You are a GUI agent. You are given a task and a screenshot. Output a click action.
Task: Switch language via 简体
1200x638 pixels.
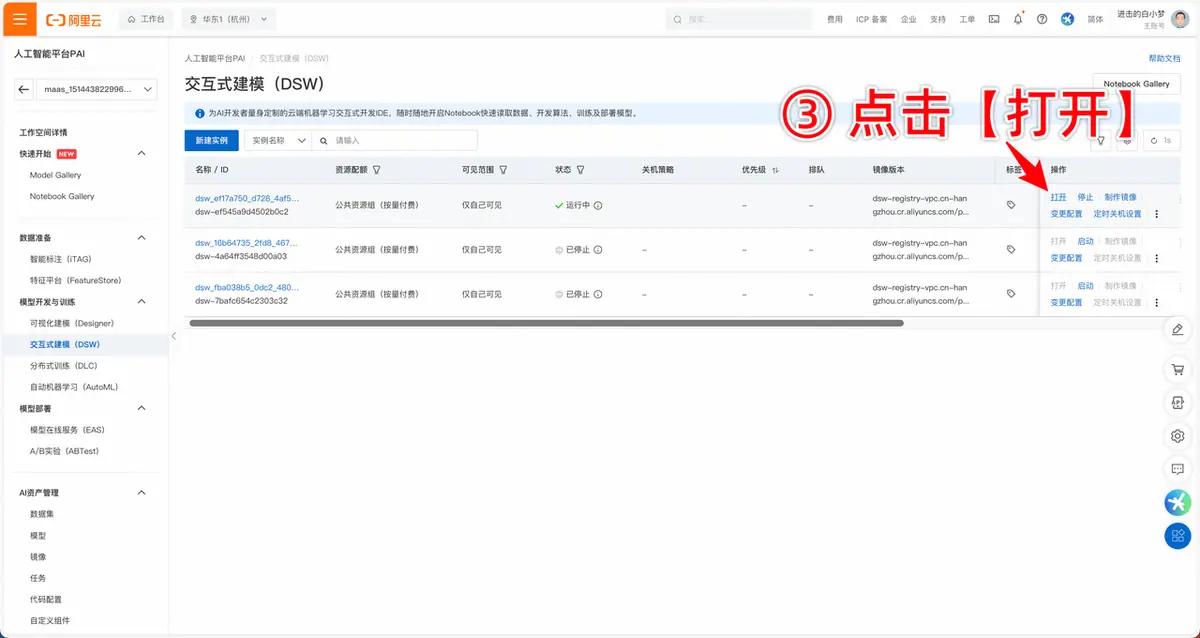pos(1095,19)
